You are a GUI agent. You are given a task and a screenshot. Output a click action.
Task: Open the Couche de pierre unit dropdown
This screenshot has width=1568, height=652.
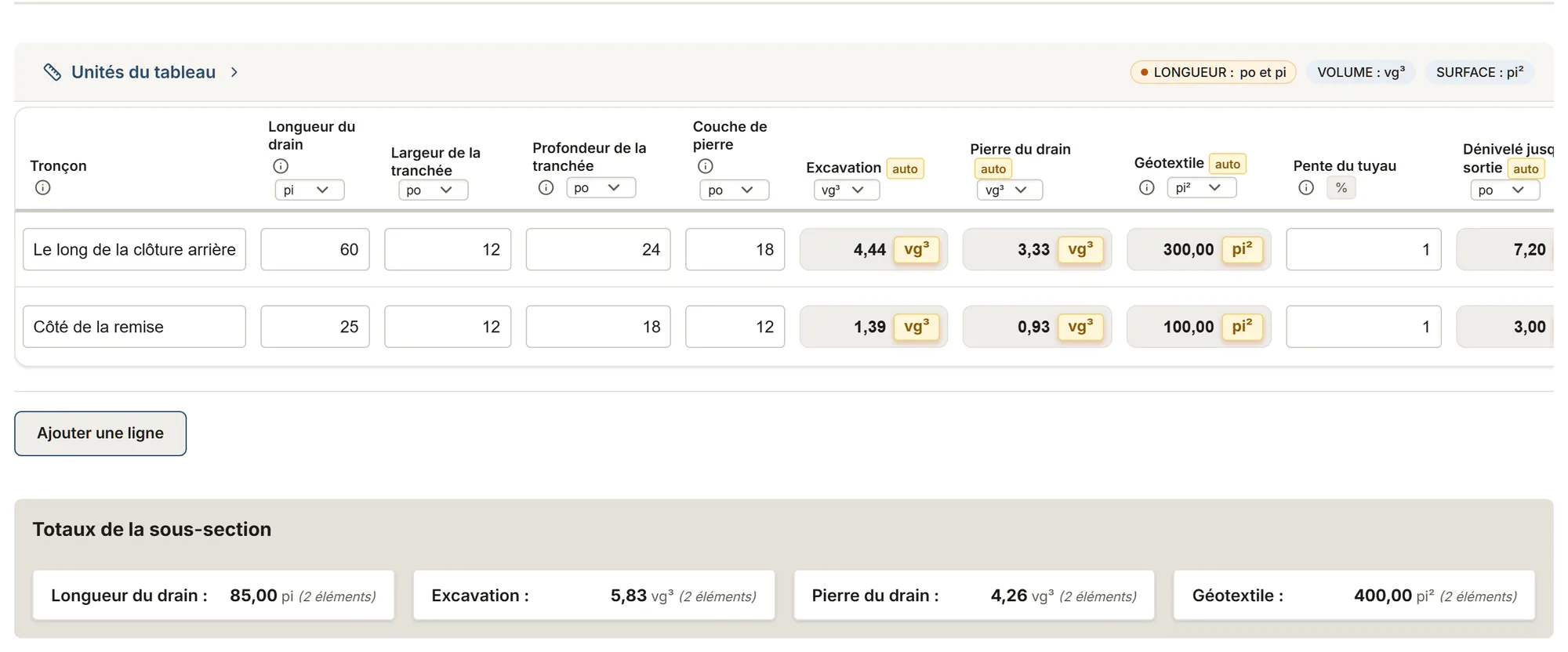pyautogui.click(x=735, y=190)
